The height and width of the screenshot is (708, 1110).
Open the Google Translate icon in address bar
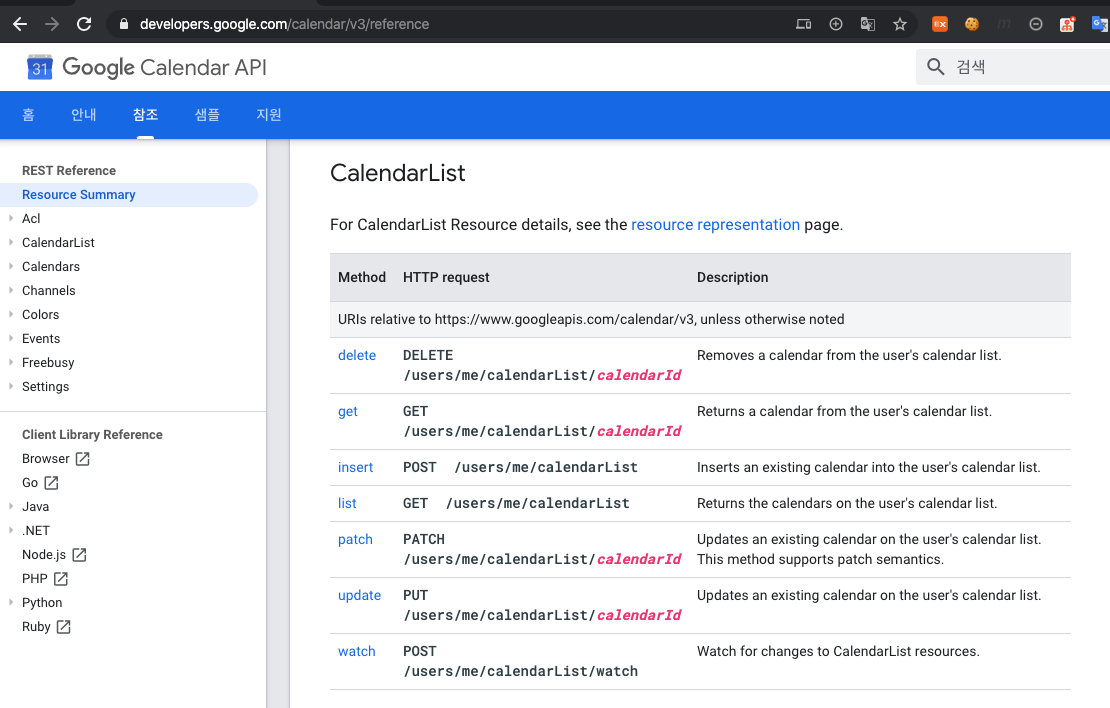pos(868,24)
